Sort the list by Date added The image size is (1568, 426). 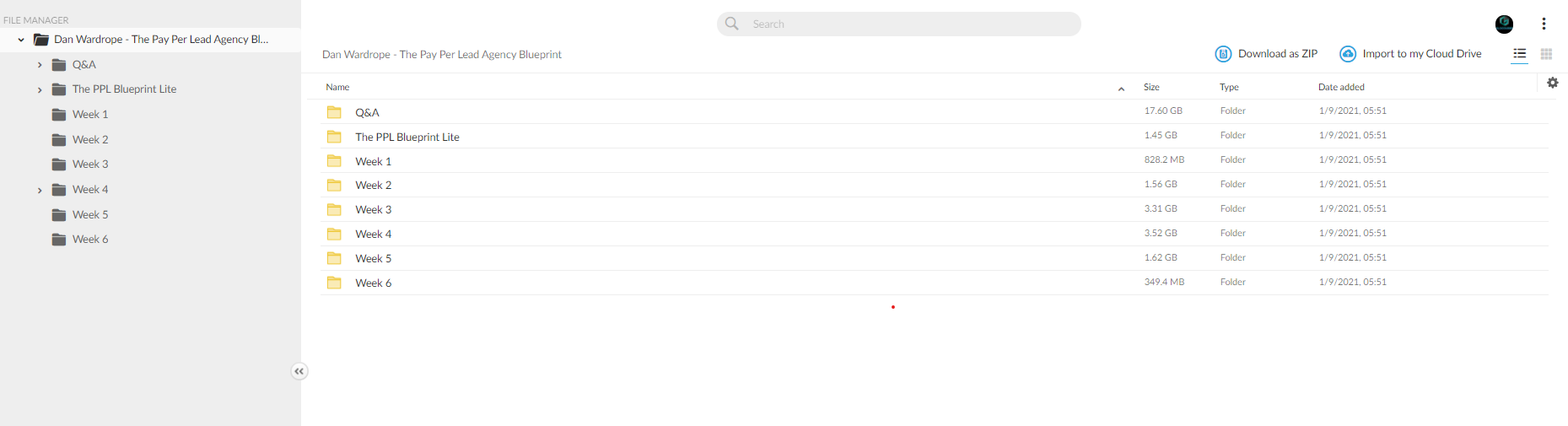click(1341, 87)
